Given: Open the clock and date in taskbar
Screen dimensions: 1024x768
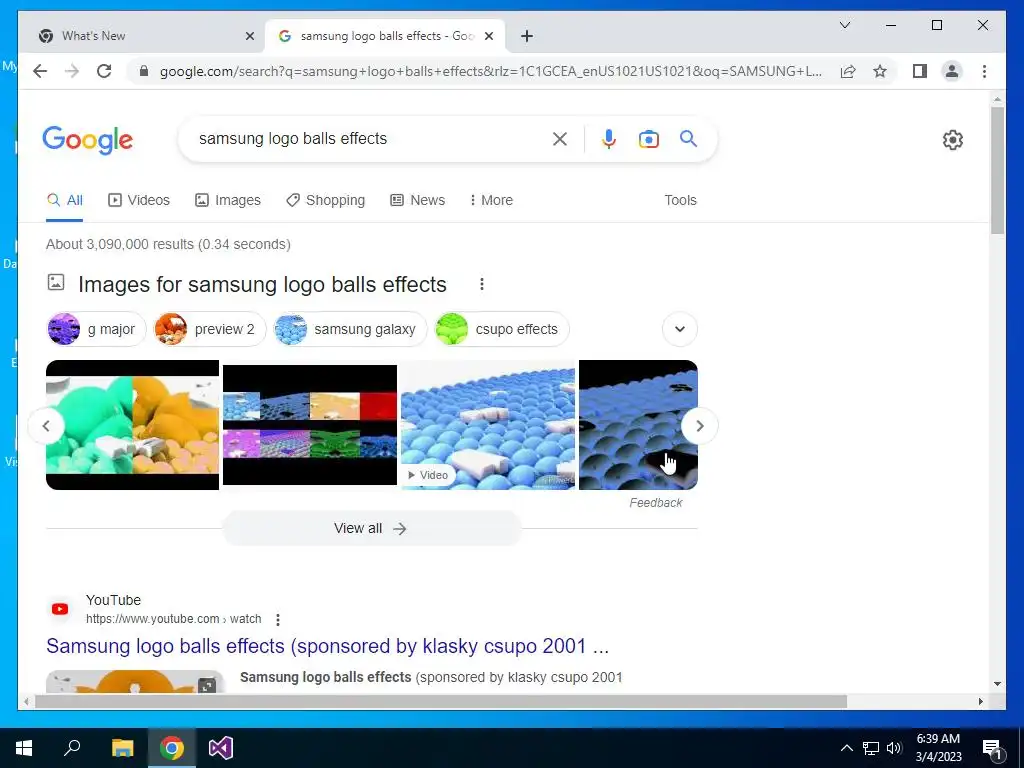Looking at the screenshot, I should tap(938, 748).
